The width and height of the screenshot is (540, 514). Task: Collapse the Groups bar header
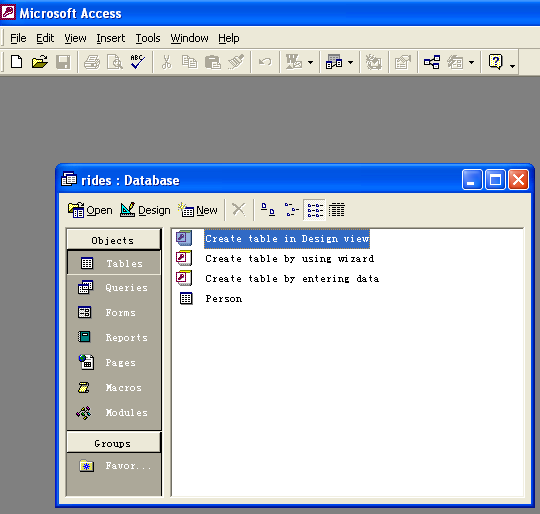click(x=114, y=443)
